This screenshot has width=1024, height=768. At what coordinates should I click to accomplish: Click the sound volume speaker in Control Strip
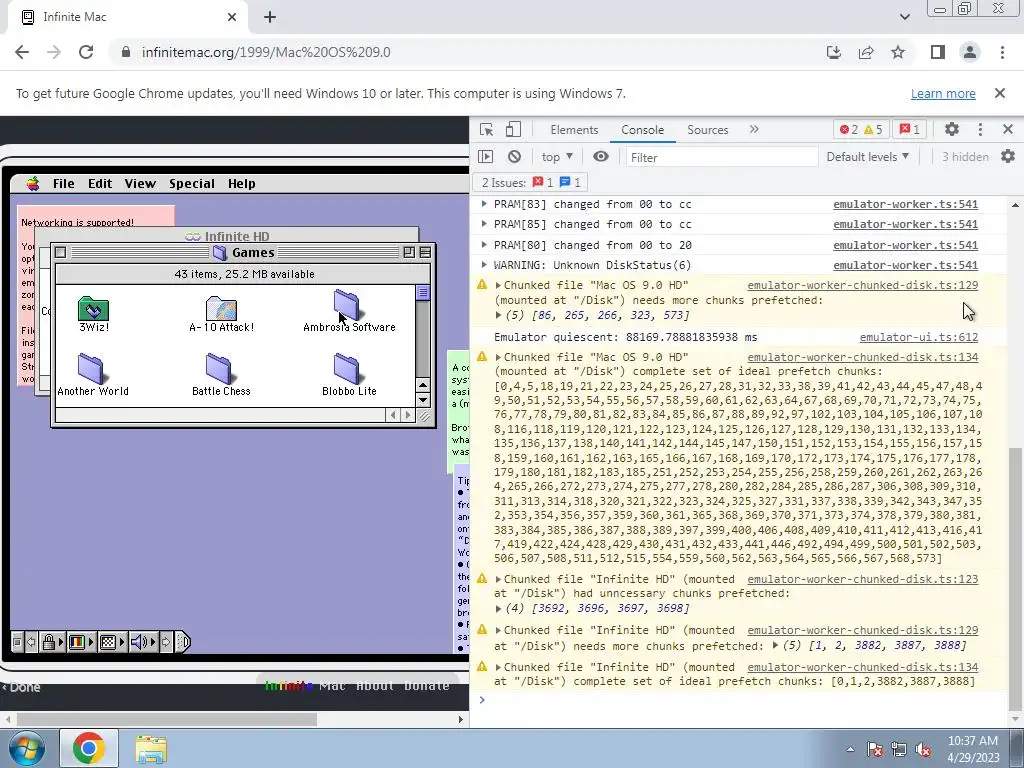click(x=138, y=642)
